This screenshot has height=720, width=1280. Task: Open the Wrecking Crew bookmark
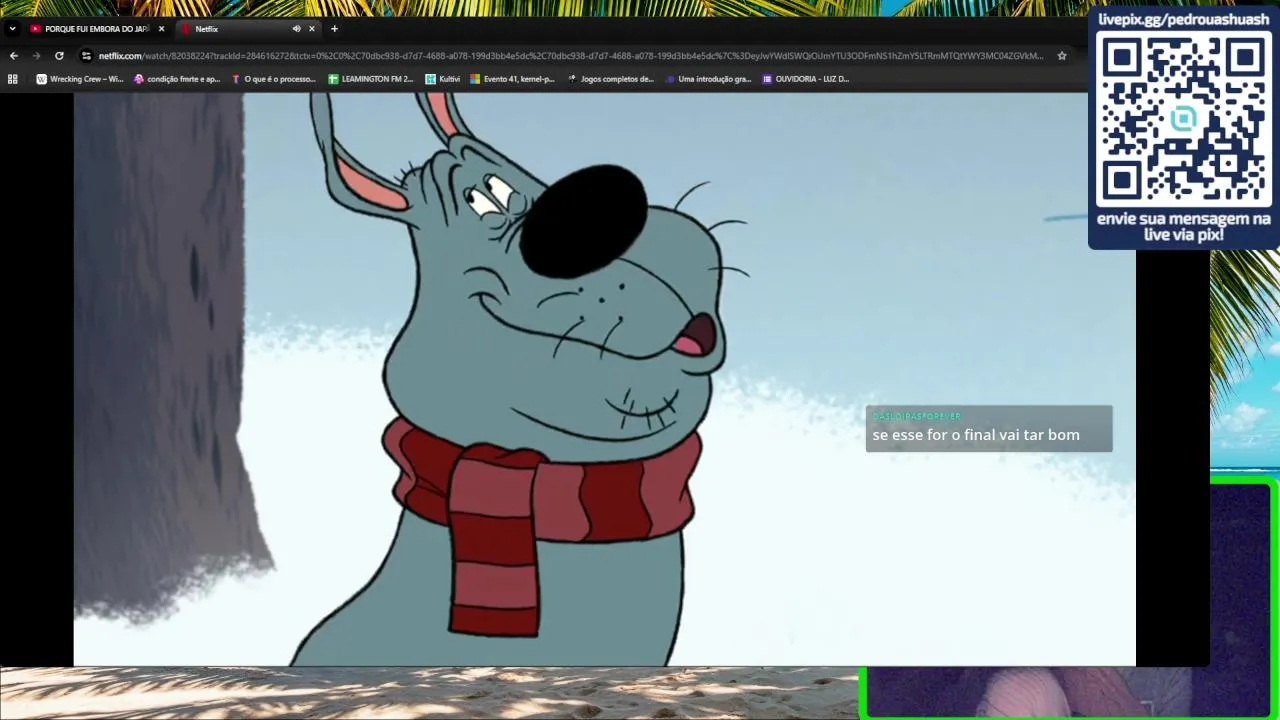click(x=80, y=79)
